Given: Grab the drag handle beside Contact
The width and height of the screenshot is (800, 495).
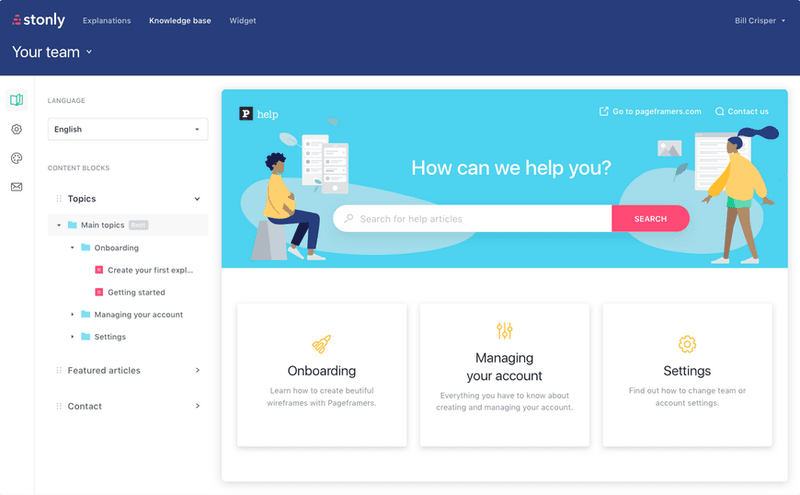Looking at the screenshot, I should (x=59, y=406).
